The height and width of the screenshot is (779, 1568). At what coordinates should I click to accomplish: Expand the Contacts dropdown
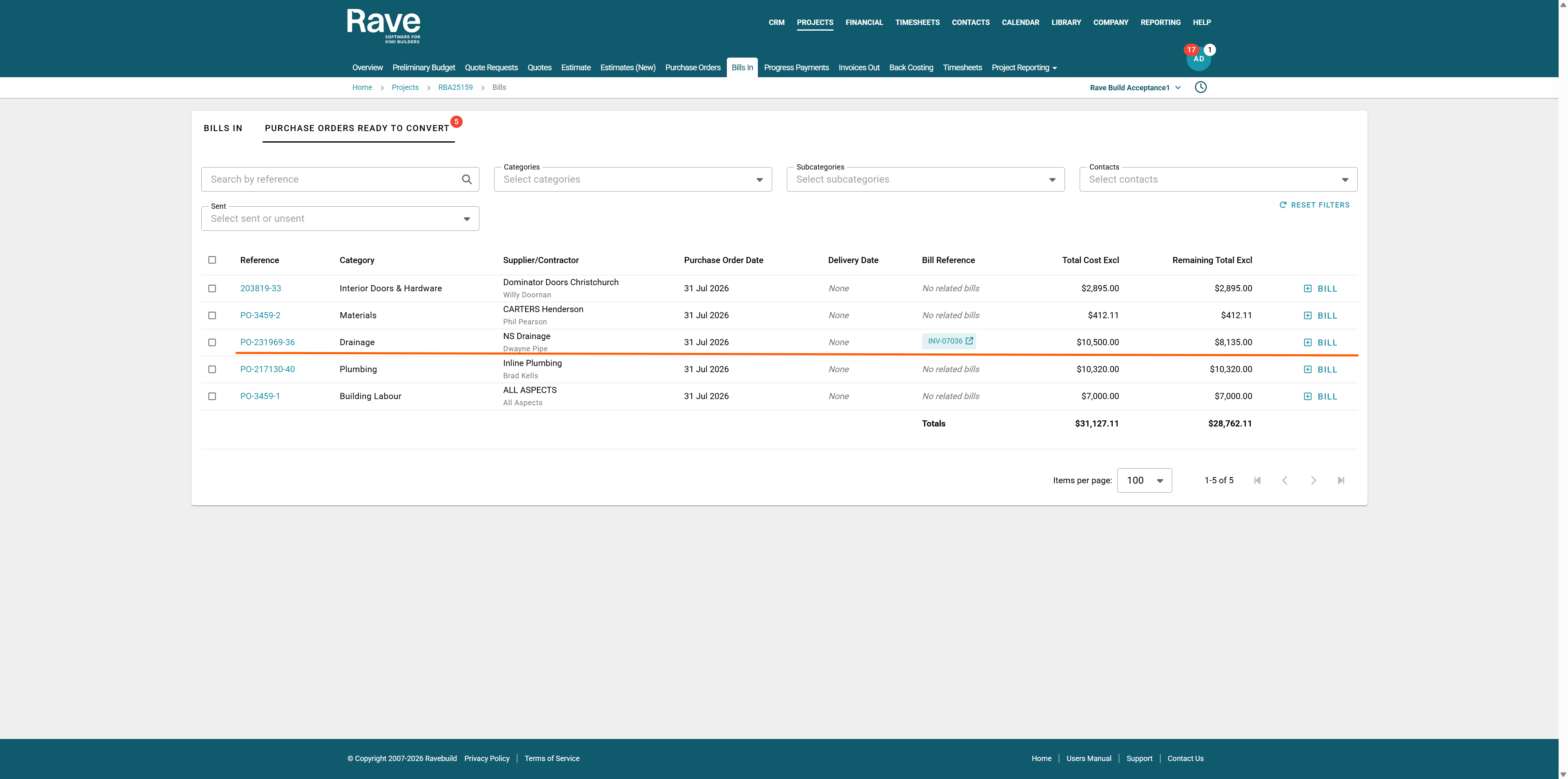click(1218, 179)
